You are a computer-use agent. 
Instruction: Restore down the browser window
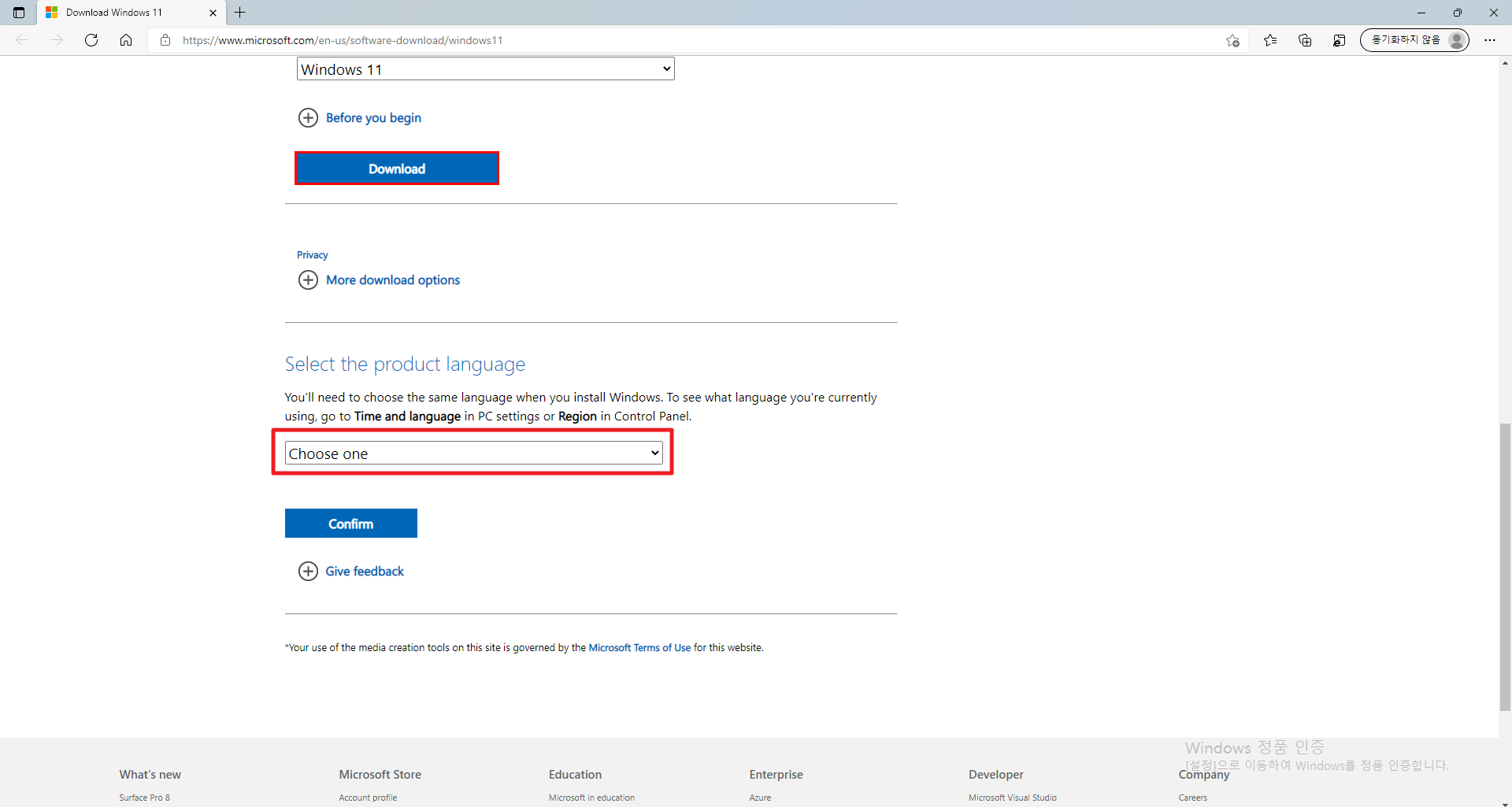pos(1458,13)
